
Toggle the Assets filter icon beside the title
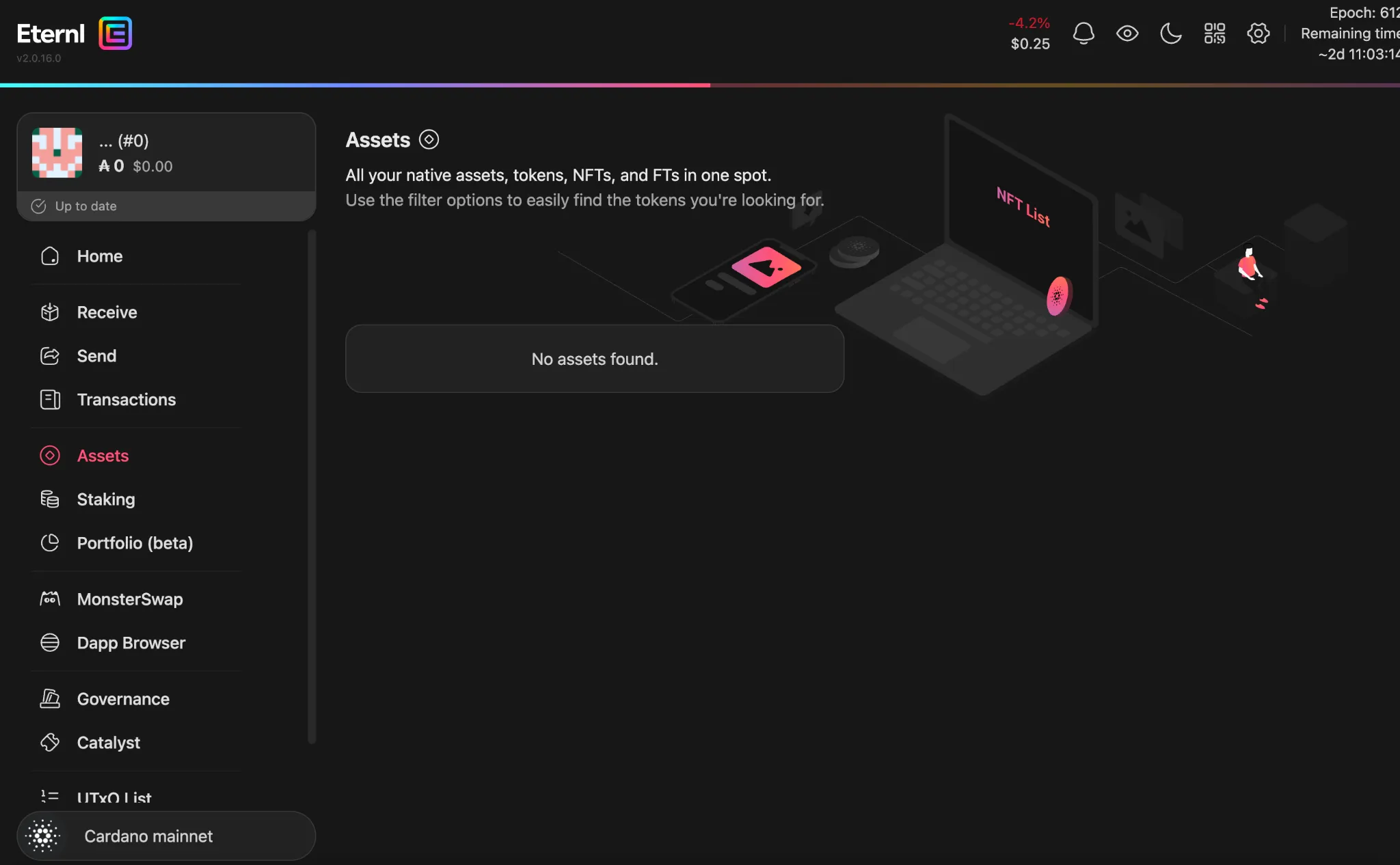[x=429, y=139]
